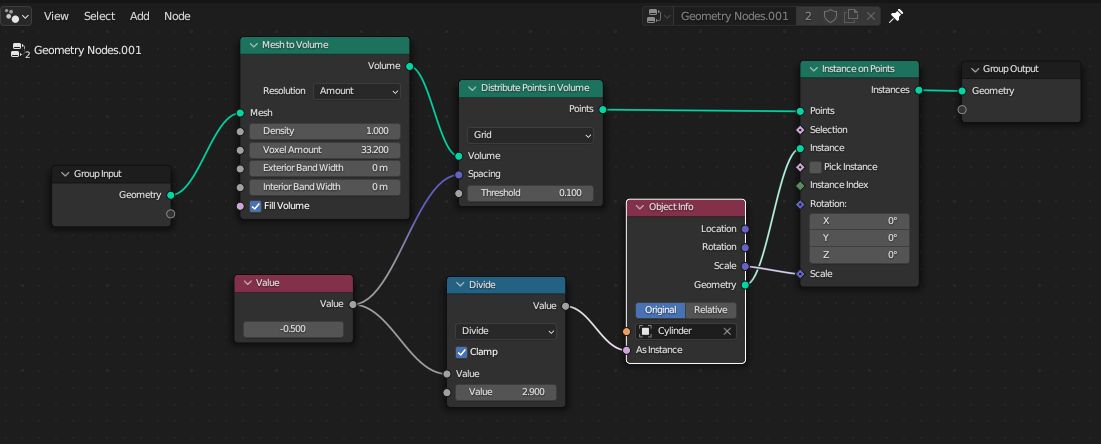
Task: Click Value output socket on Divide node
Action: [565, 306]
